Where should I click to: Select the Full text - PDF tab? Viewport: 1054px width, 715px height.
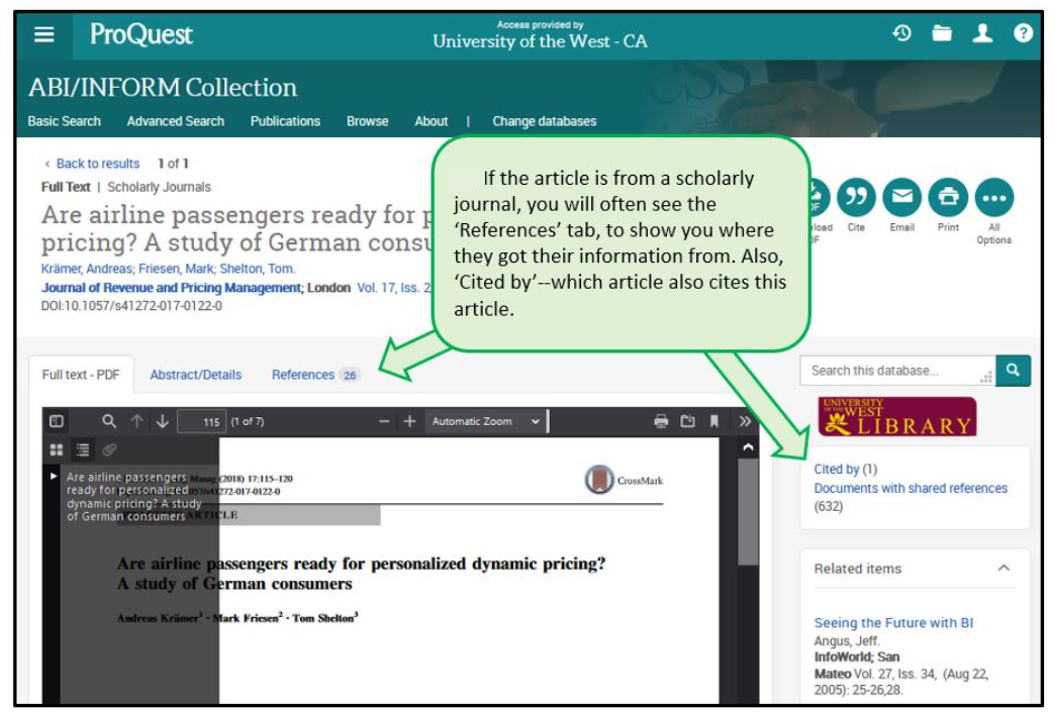(x=81, y=374)
